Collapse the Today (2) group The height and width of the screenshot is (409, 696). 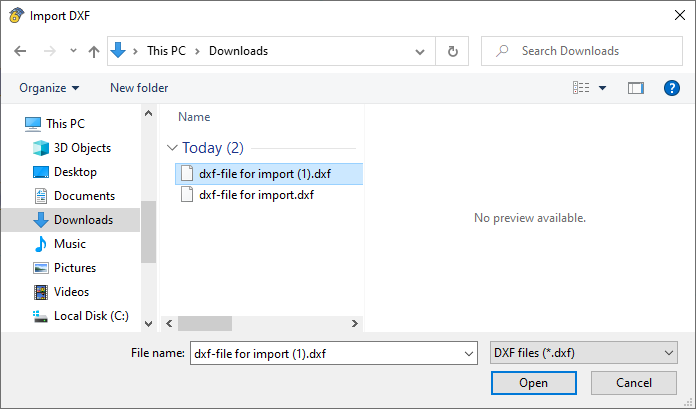pyautogui.click(x=172, y=148)
